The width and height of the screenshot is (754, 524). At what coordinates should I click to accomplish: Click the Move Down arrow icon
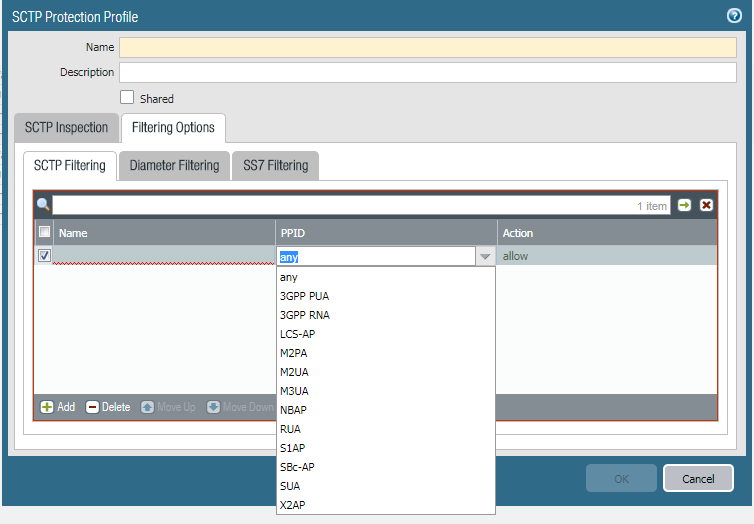(213, 407)
